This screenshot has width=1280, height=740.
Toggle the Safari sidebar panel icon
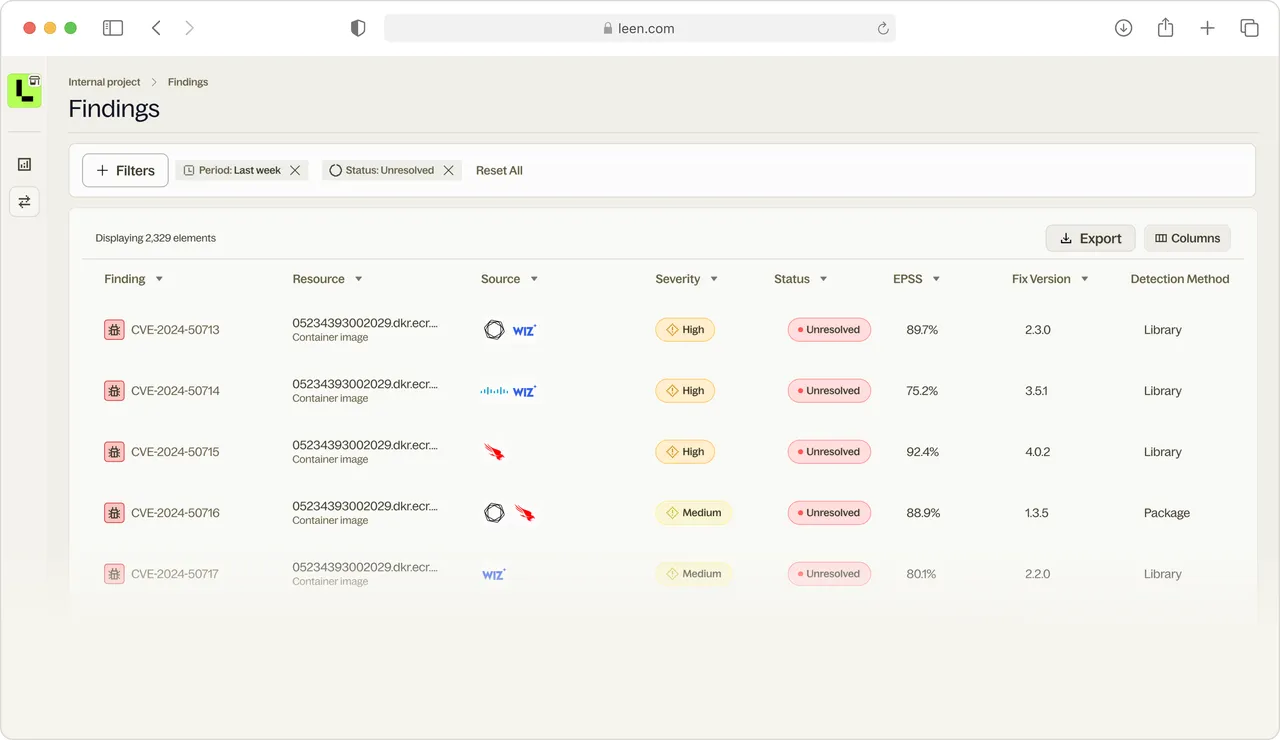(113, 28)
